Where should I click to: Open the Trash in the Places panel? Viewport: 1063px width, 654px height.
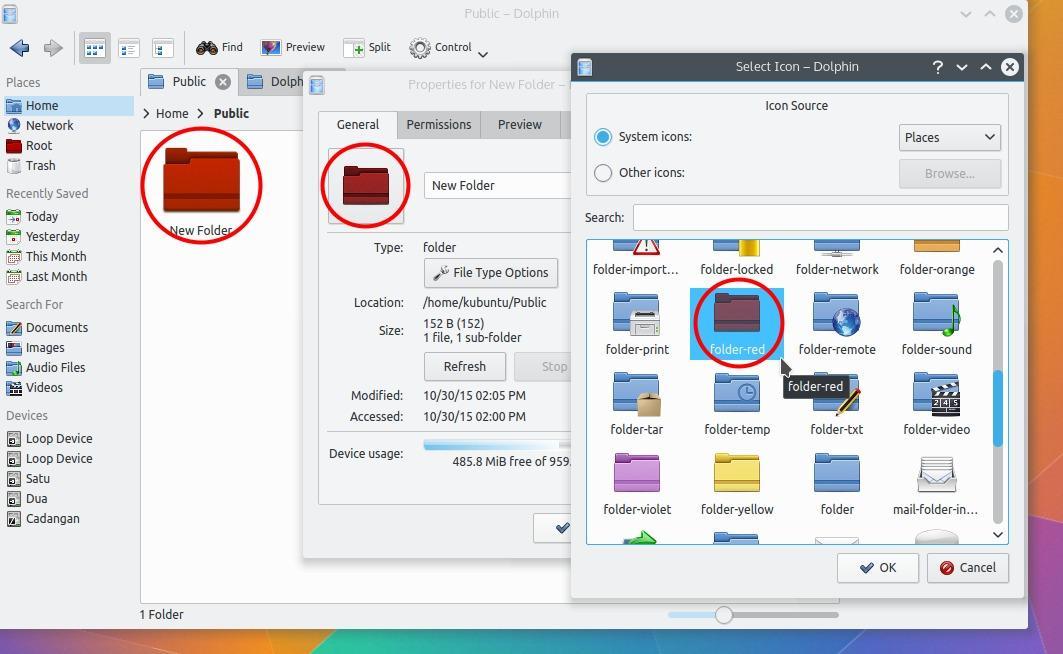42,165
